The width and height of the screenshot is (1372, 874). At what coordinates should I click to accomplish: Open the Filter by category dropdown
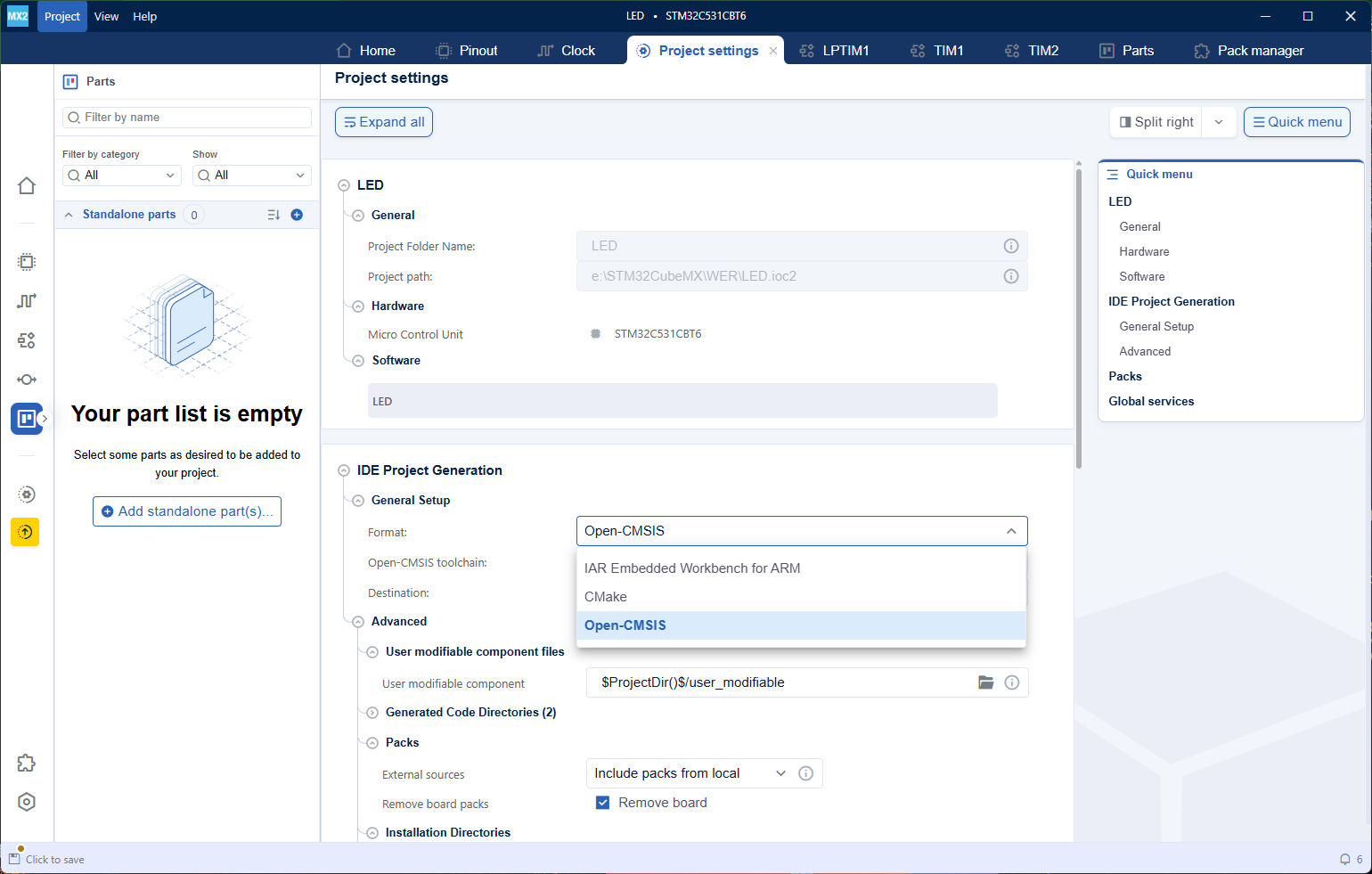(122, 176)
